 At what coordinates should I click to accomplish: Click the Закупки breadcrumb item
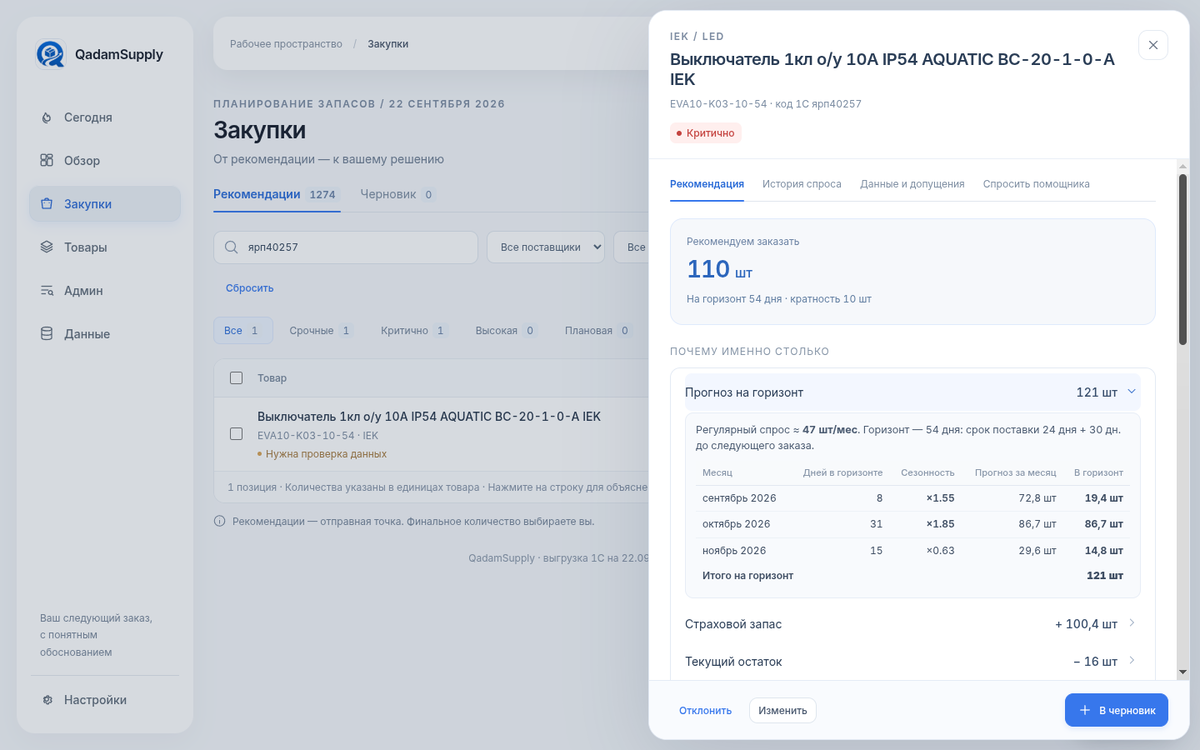tap(388, 44)
